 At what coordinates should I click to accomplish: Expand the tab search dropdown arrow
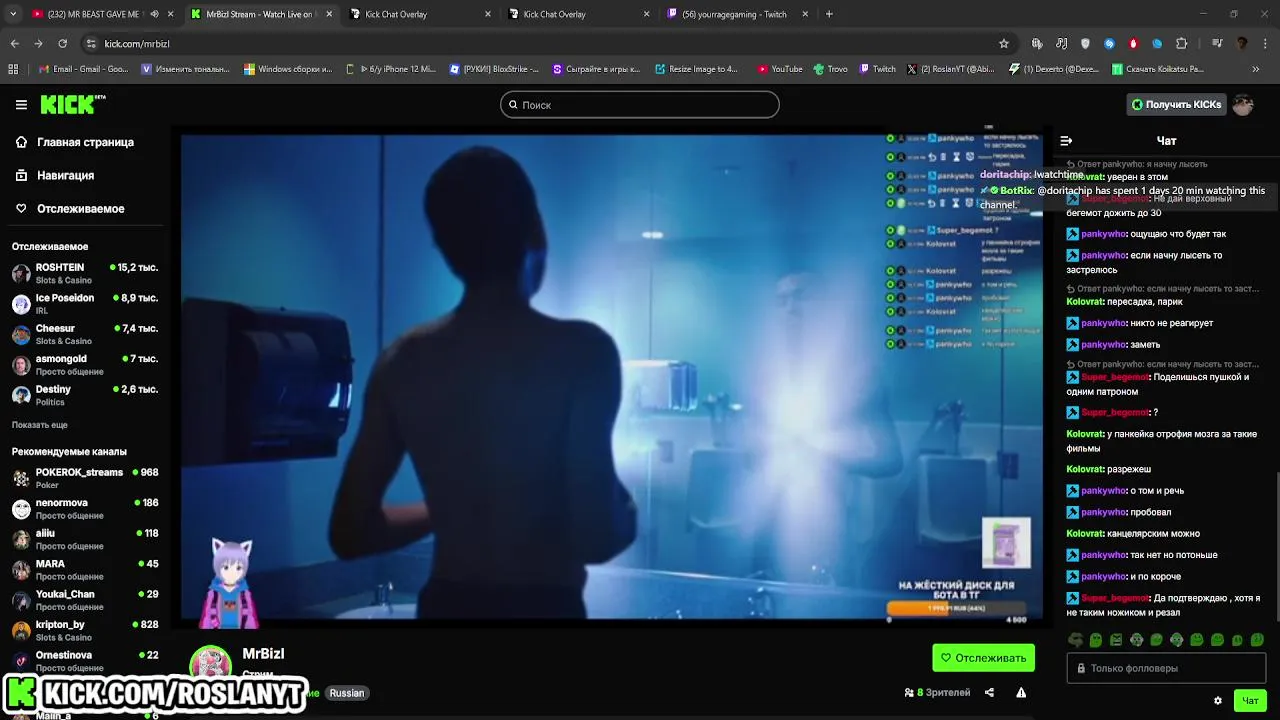(x=14, y=14)
